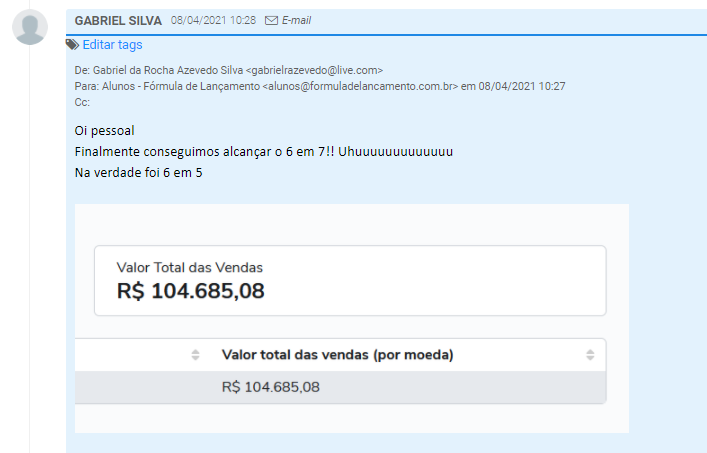Screen dimensions: 707x453
Task: Open the embedded sales report image
Action: pos(352,318)
